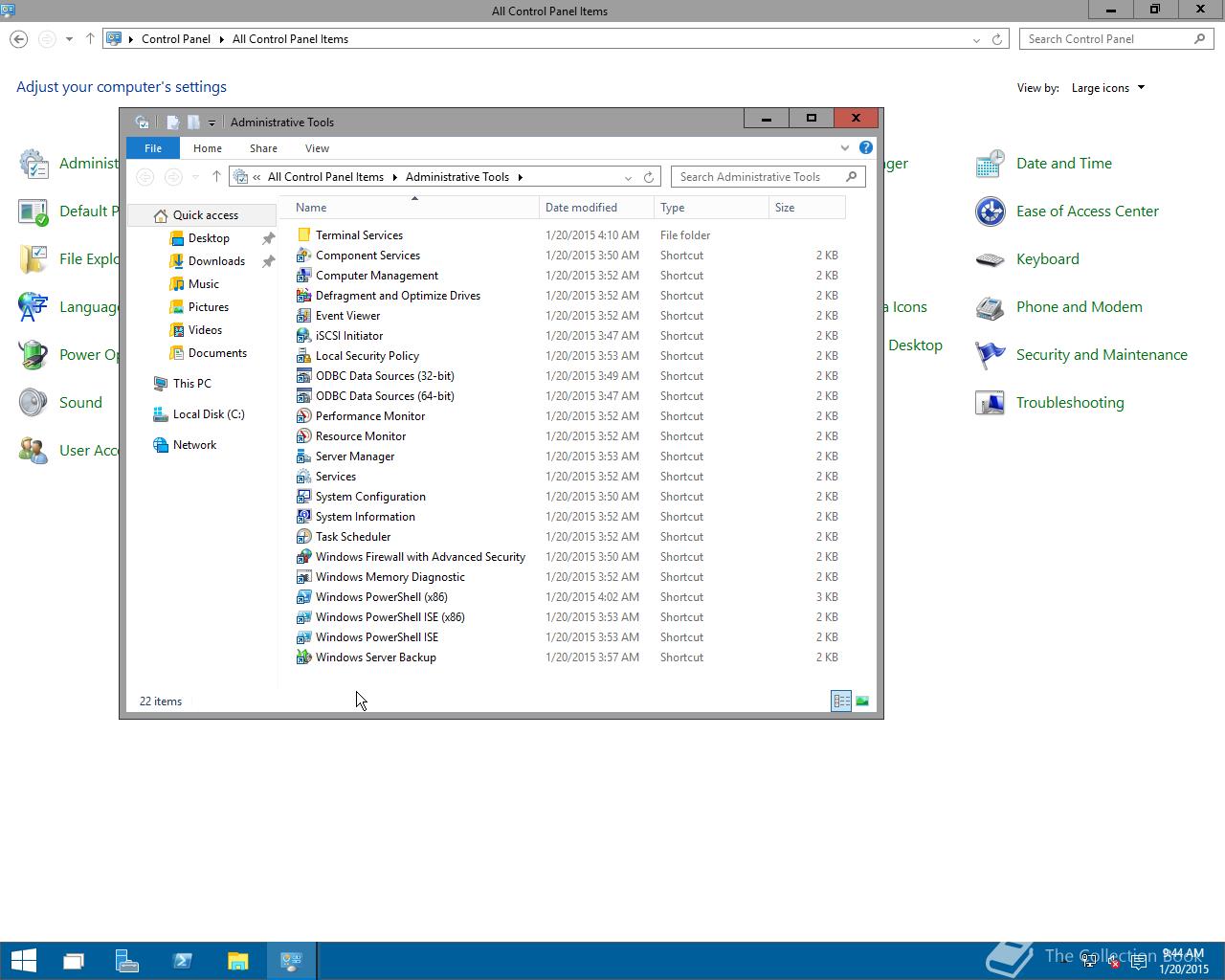This screenshot has width=1225, height=980.
Task: Click the Ease of Access Center icon
Action: pos(990,212)
